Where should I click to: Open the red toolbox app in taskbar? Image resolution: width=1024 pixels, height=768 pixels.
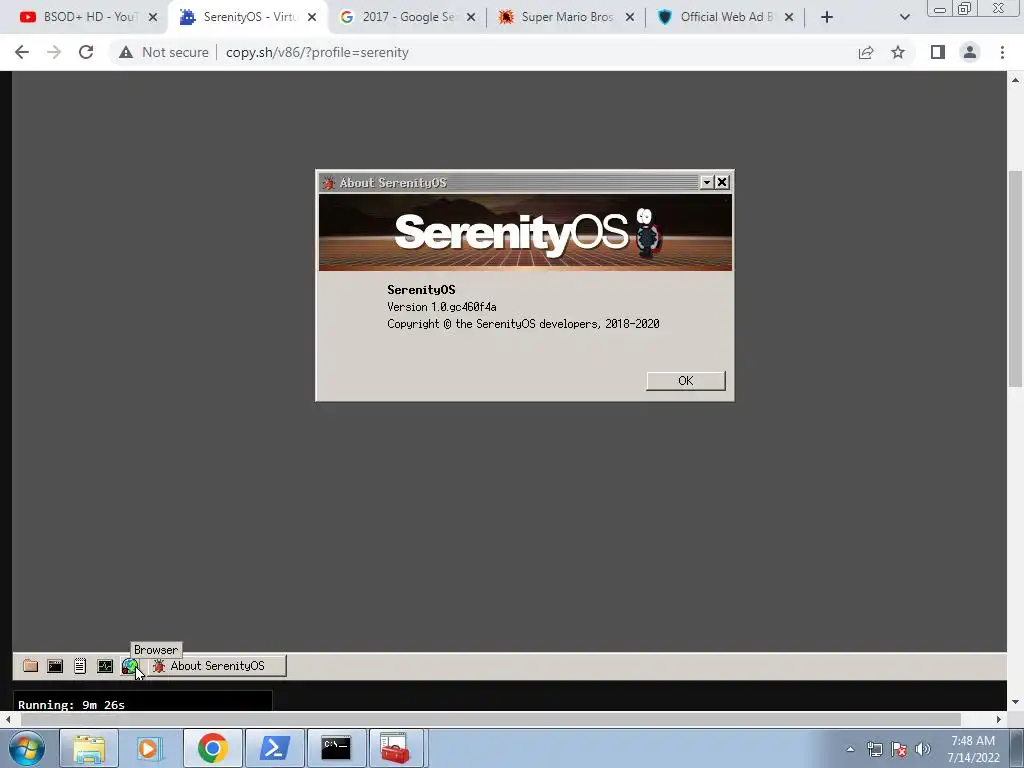point(394,748)
